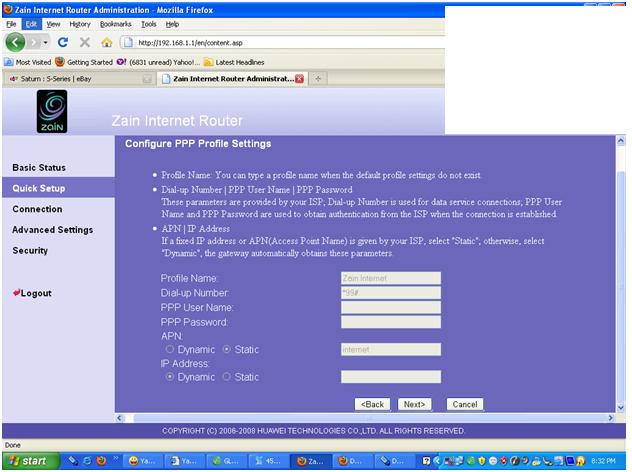The image size is (632, 472).
Task: Click the Reload page icon
Action: coord(63,43)
